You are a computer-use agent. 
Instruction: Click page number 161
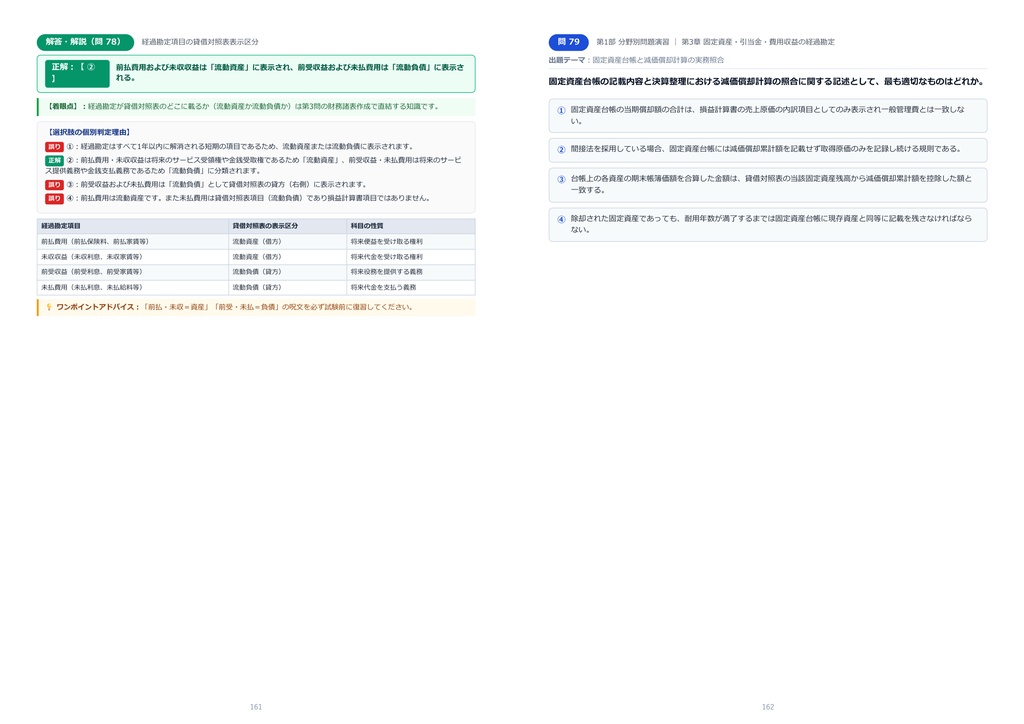click(256, 707)
